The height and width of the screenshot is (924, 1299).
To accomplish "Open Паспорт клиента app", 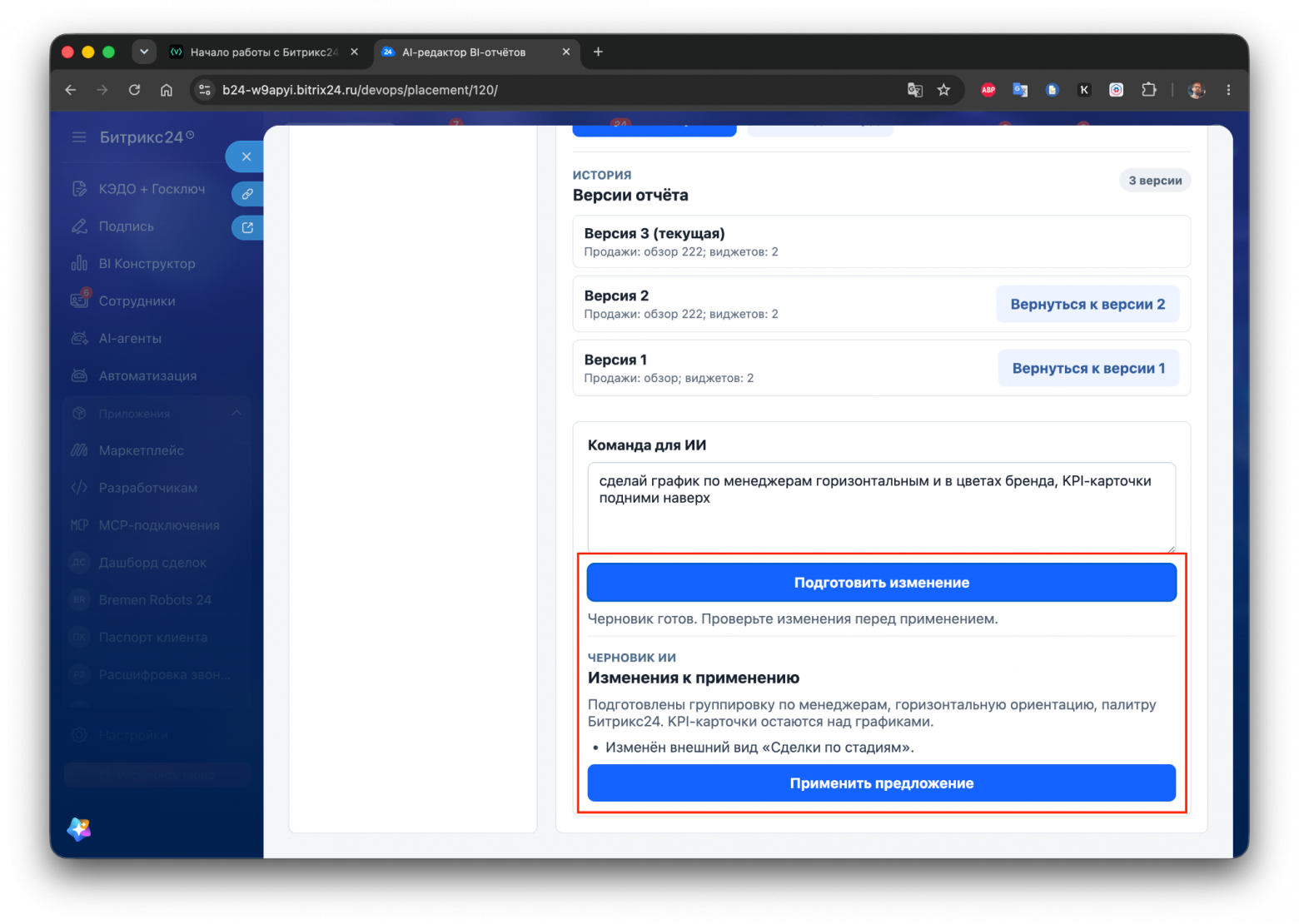I will tap(153, 638).
